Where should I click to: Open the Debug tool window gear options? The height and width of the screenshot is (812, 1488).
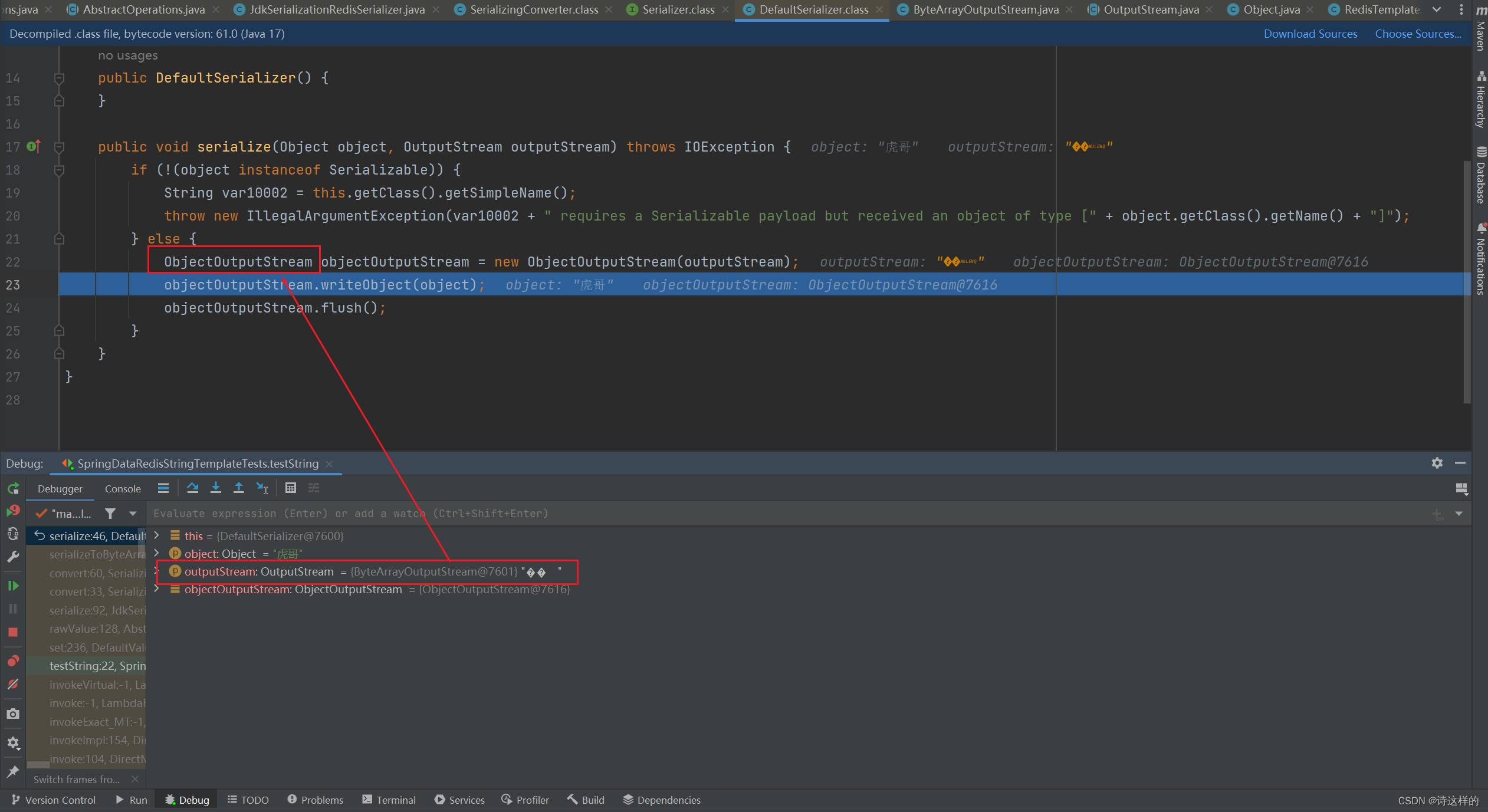(1437, 463)
